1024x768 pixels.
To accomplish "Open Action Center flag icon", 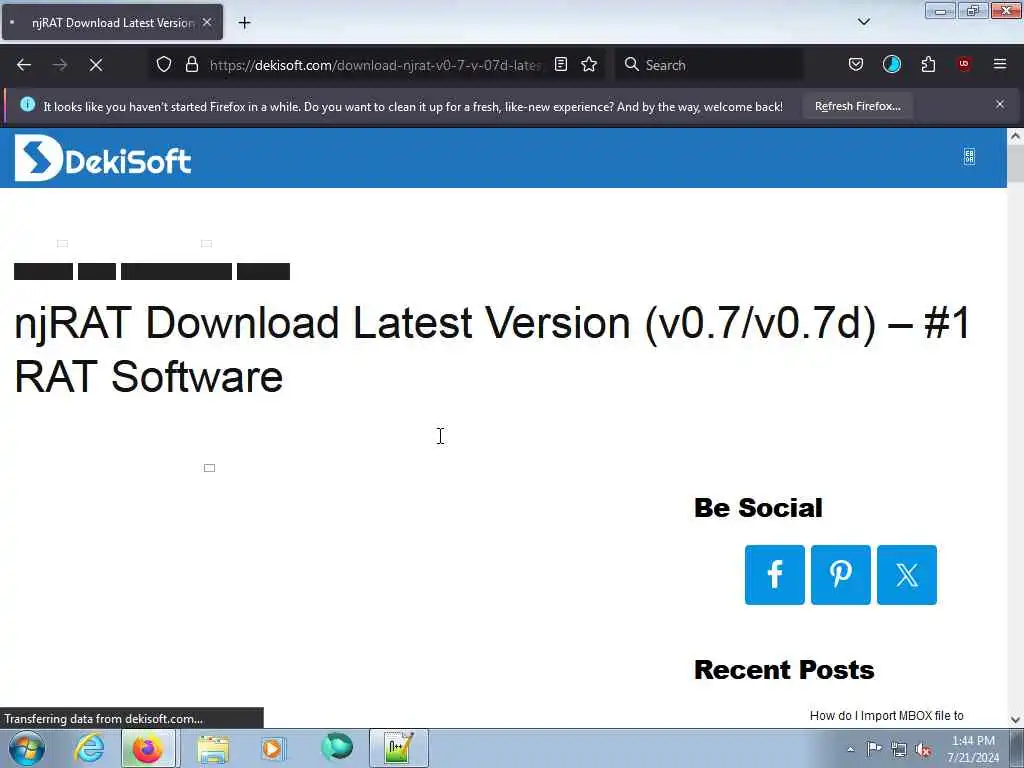I will point(874,749).
